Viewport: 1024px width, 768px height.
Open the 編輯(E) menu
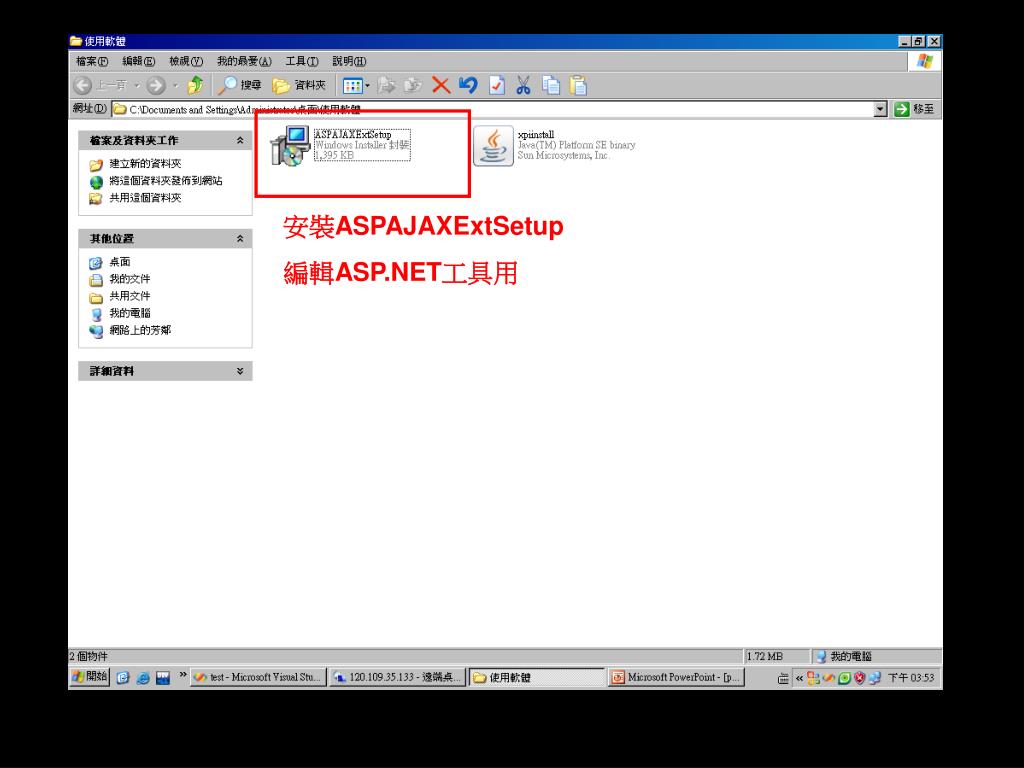tap(138, 61)
